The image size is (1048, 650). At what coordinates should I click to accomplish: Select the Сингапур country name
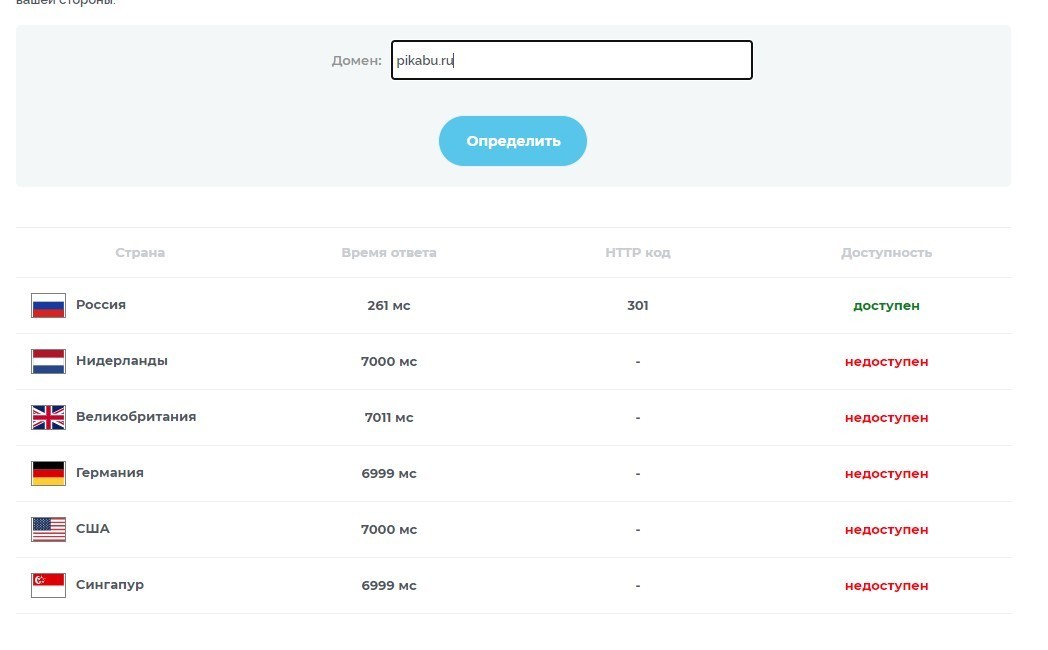(110, 585)
